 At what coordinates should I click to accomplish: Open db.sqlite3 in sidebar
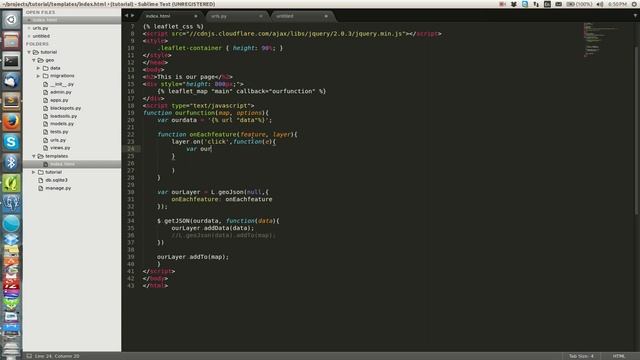(x=56, y=180)
